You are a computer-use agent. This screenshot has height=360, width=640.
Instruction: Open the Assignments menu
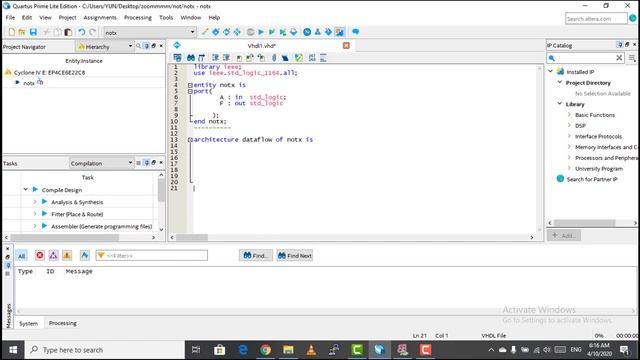point(100,18)
